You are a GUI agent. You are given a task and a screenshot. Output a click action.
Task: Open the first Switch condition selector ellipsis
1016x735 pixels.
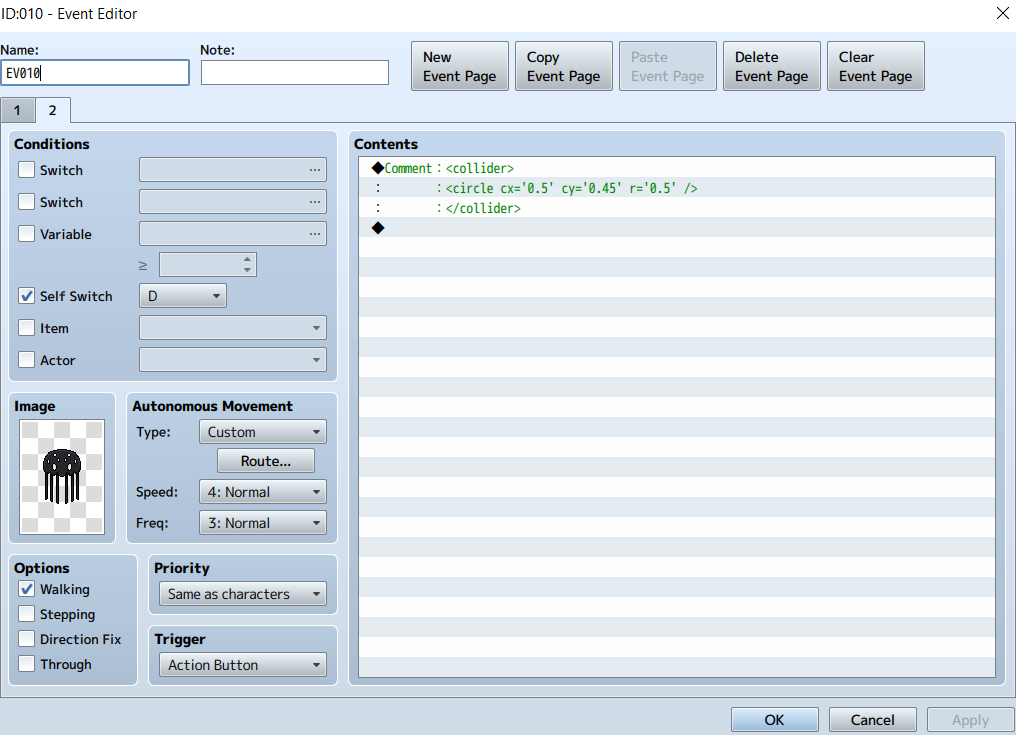315,170
